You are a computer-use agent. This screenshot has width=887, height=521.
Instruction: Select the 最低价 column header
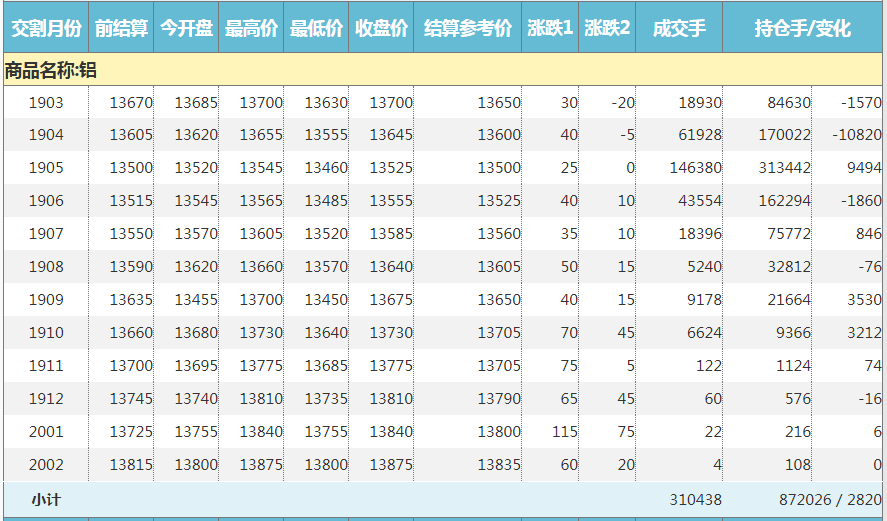316,28
